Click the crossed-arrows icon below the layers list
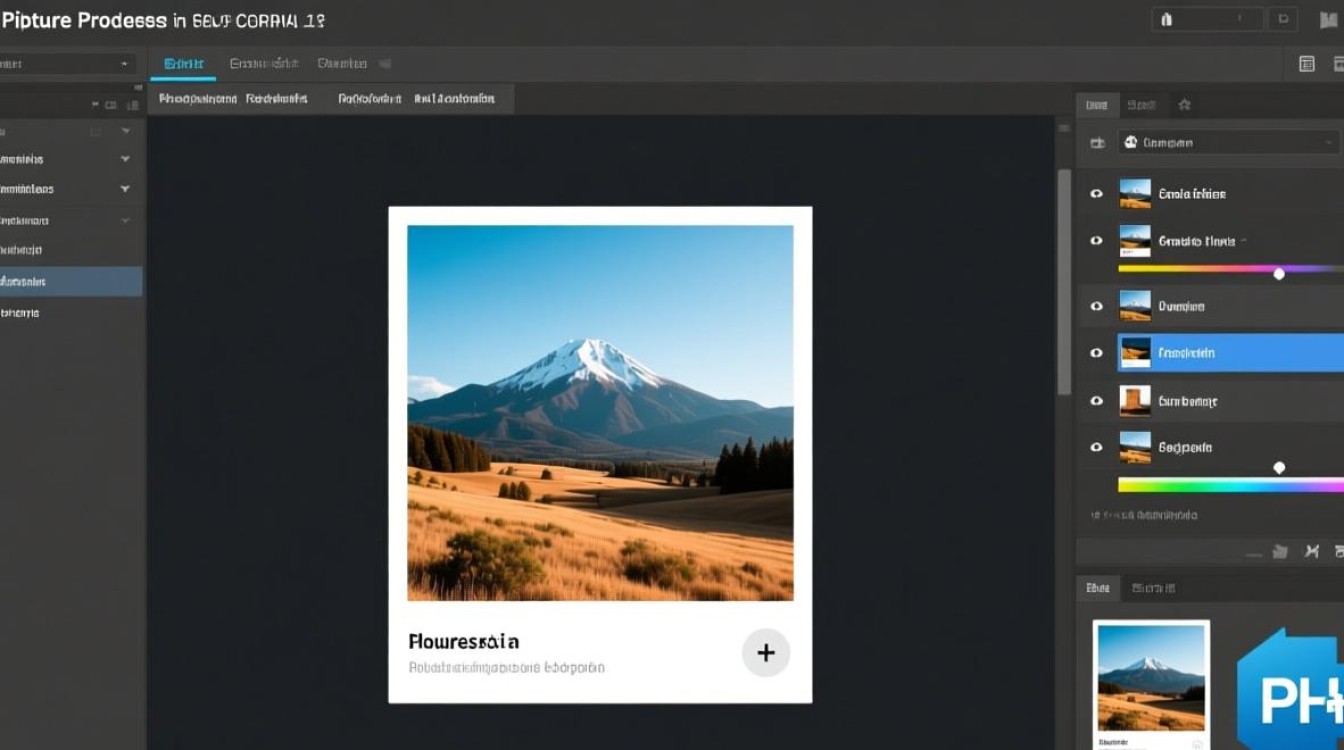Screen dimensions: 1344x750 [1312, 551]
